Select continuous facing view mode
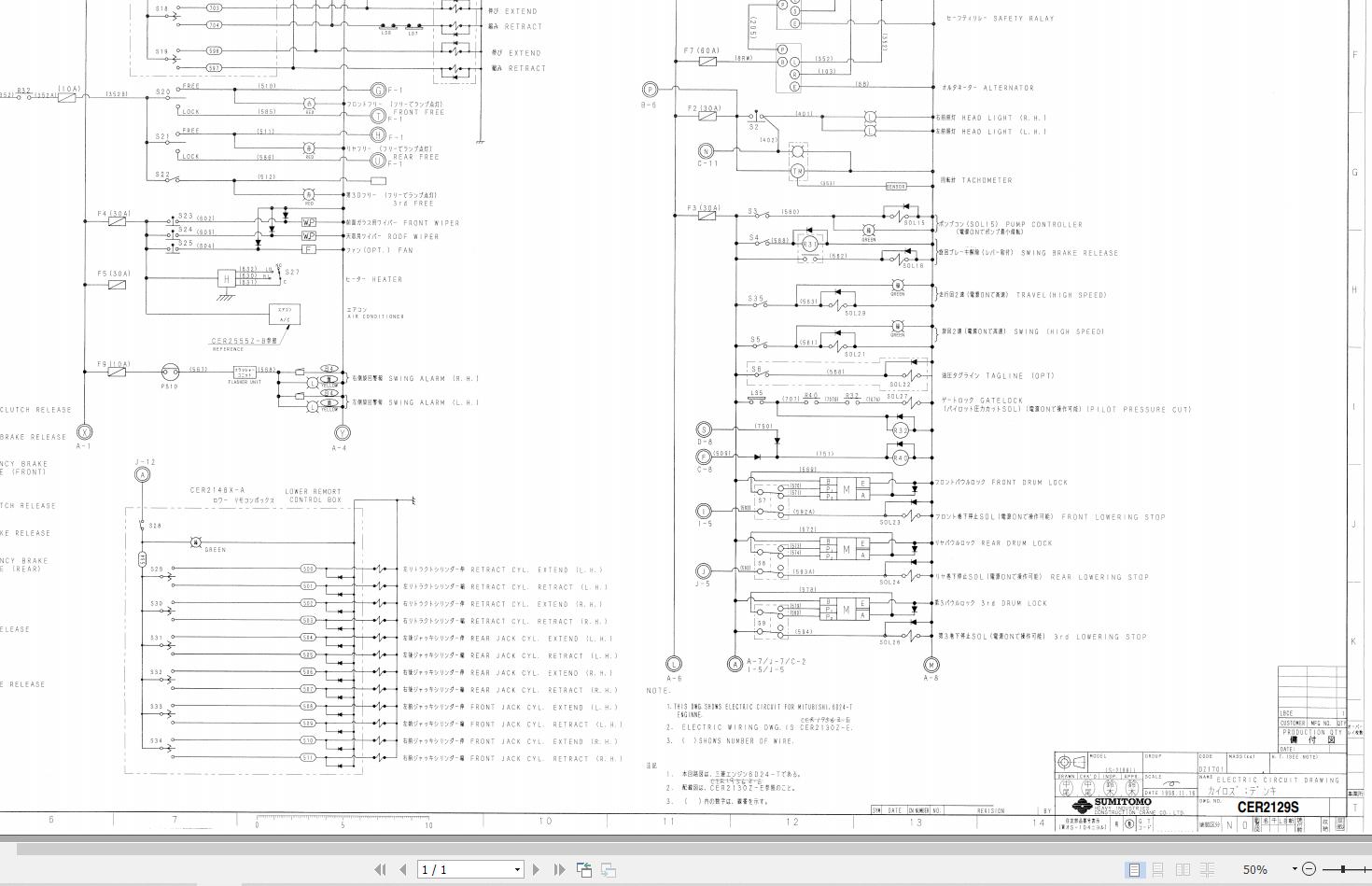The height and width of the screenshot is (886, 1372). coord(1207,869)
